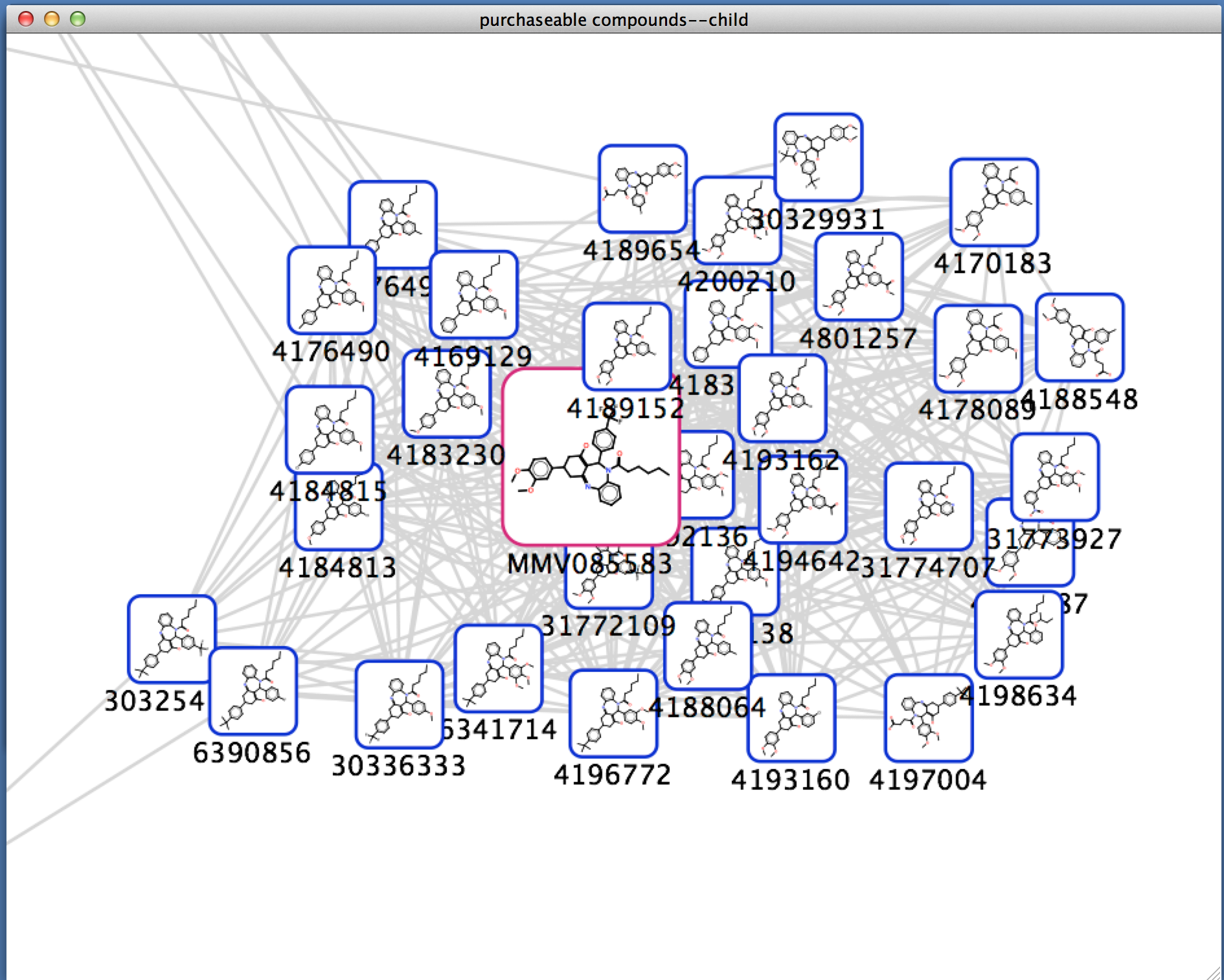Select molecule node 4801257

point(859,277)
